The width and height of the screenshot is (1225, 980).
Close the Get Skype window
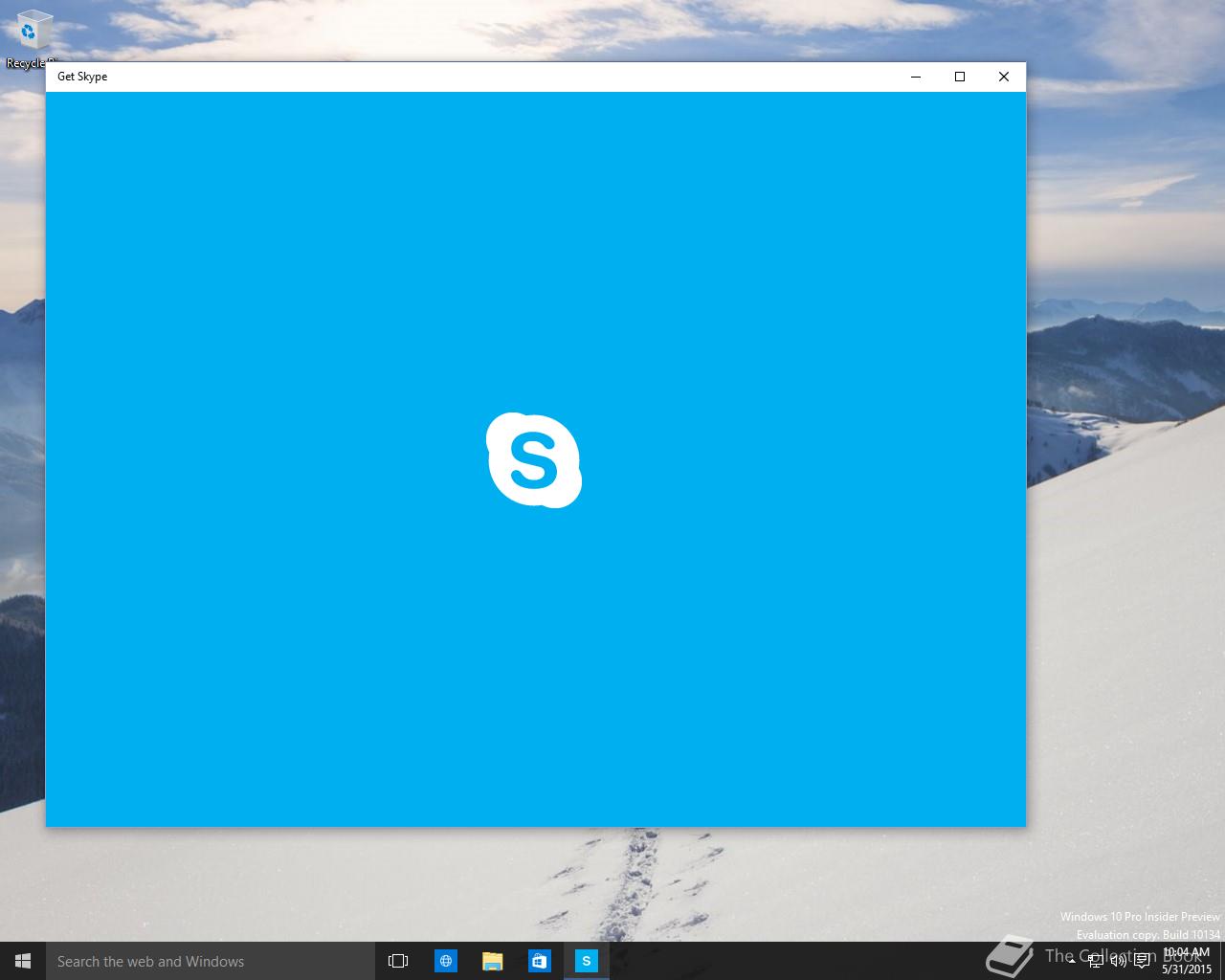(1004, 77)
